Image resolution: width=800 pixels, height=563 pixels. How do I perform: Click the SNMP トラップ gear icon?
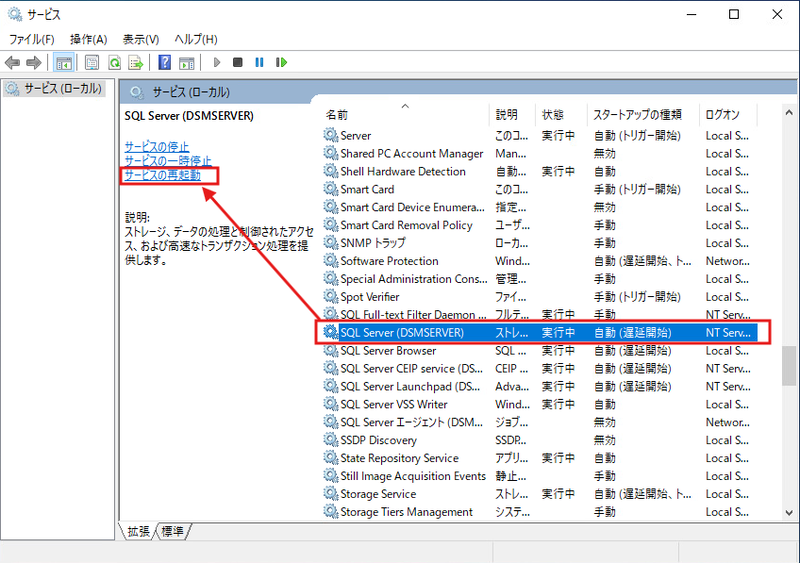pos(331,242)
